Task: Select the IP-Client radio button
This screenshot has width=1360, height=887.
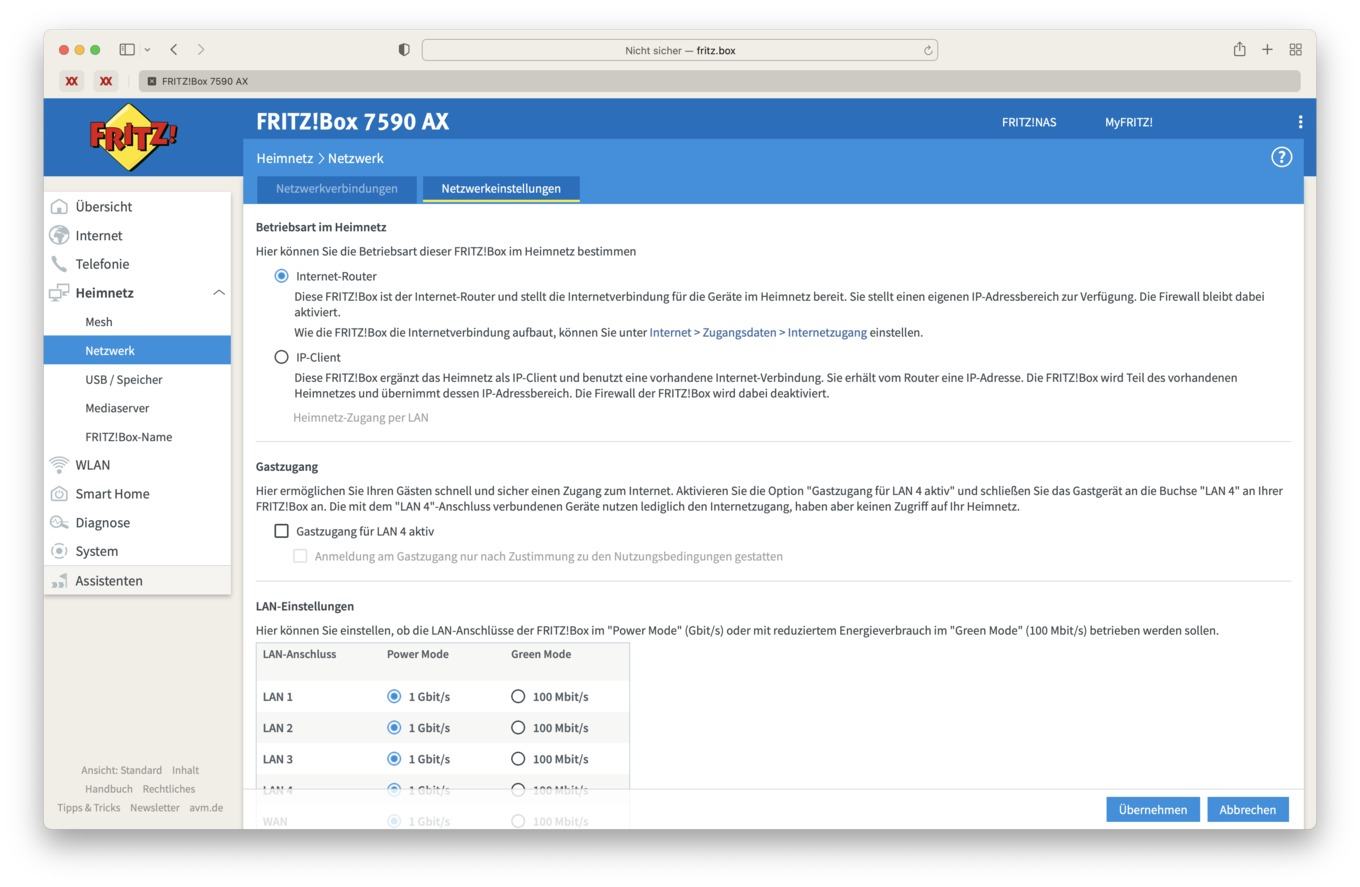Action: pos(281,357)
